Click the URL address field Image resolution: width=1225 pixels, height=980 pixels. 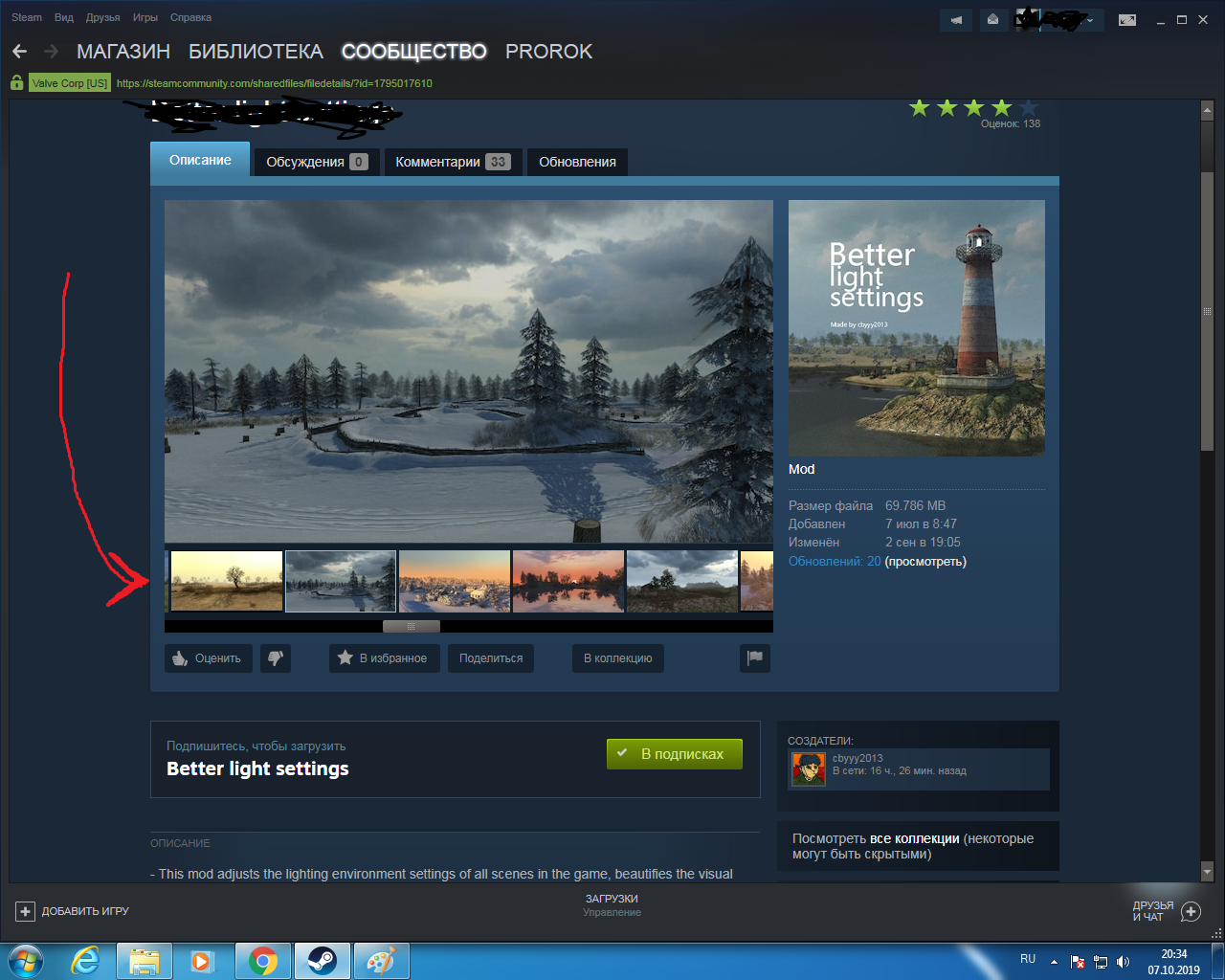pyautogui.click(x=275, y=83)
